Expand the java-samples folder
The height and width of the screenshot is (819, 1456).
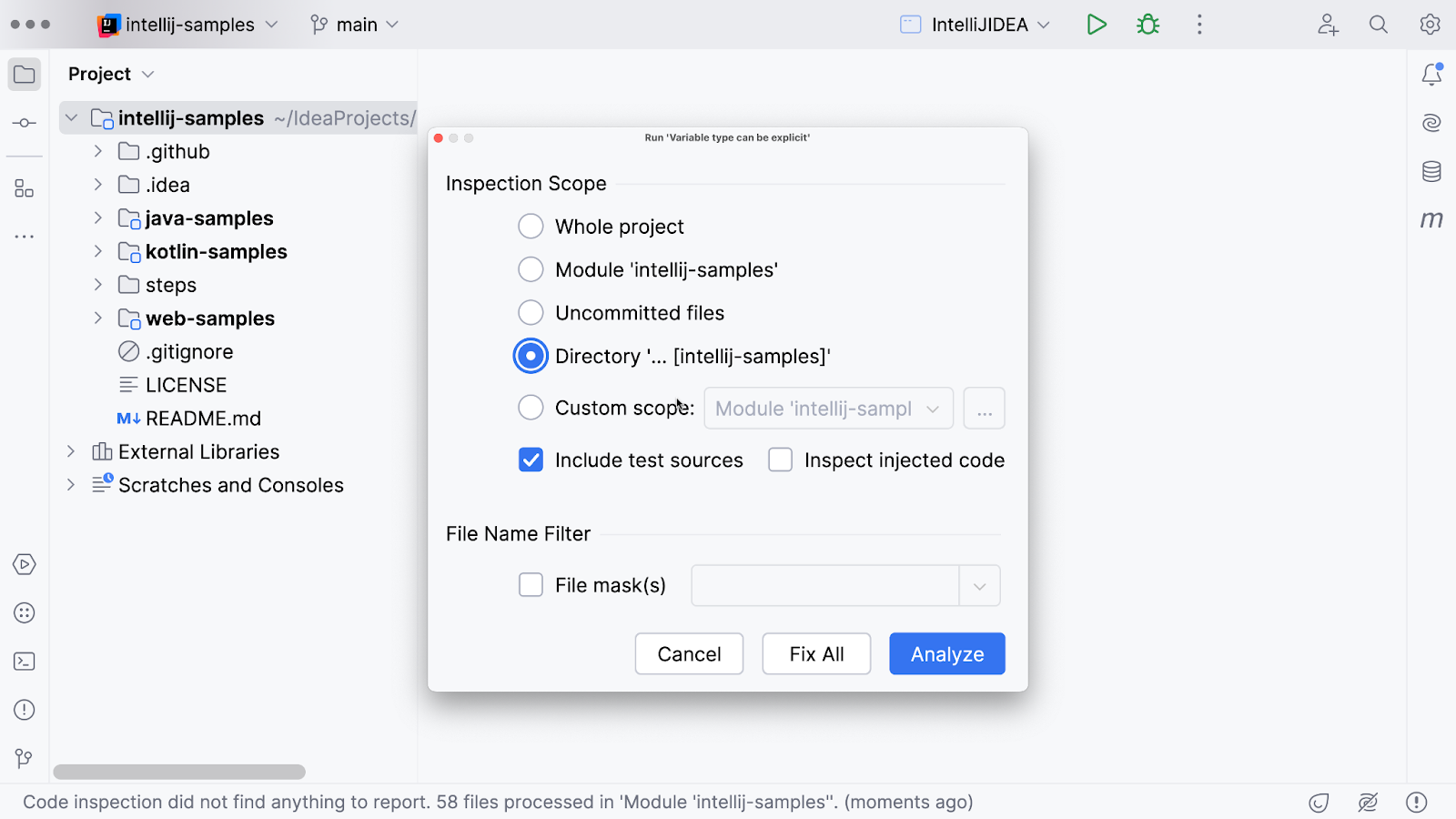pyautogui.click(x=98, y=218)
